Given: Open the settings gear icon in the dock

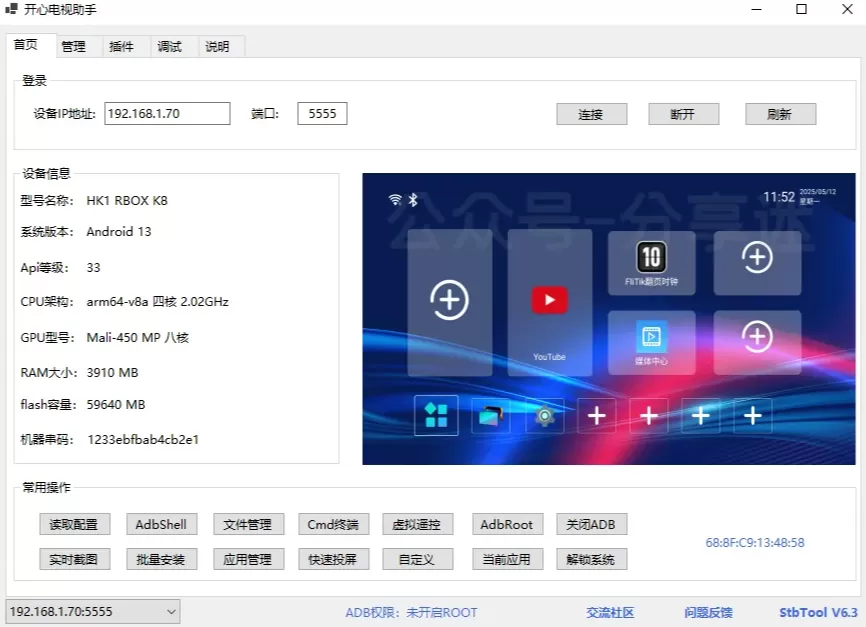Looking at the screenshot, I should click(544, 416).
